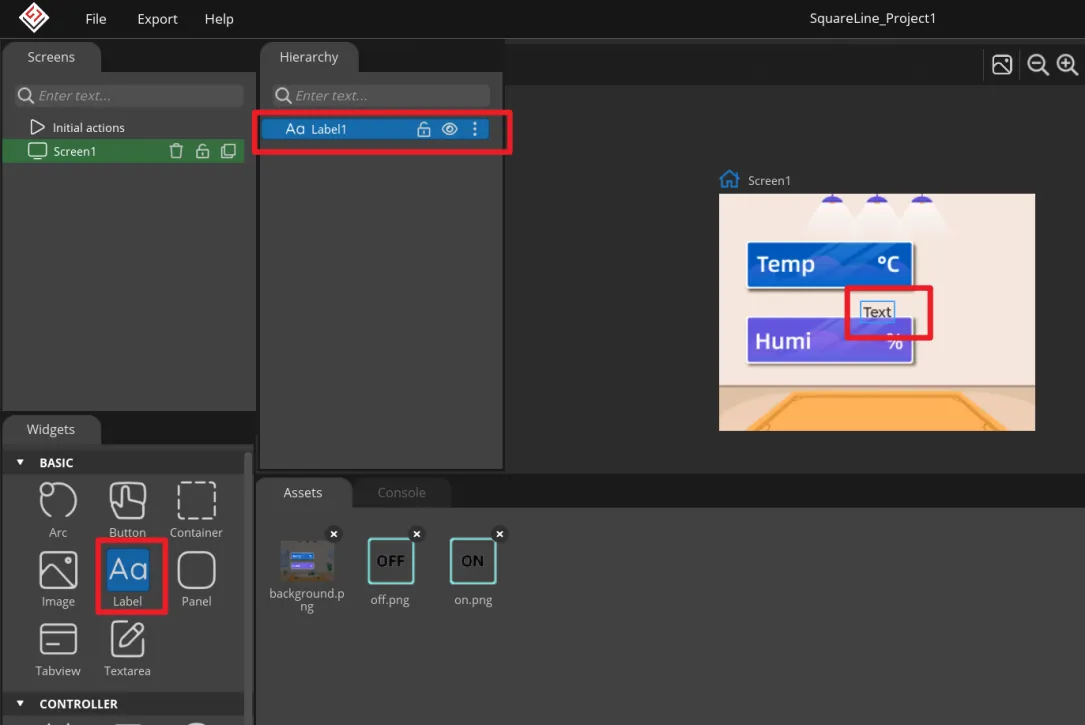Choose the Container widget

click(196, 501)
